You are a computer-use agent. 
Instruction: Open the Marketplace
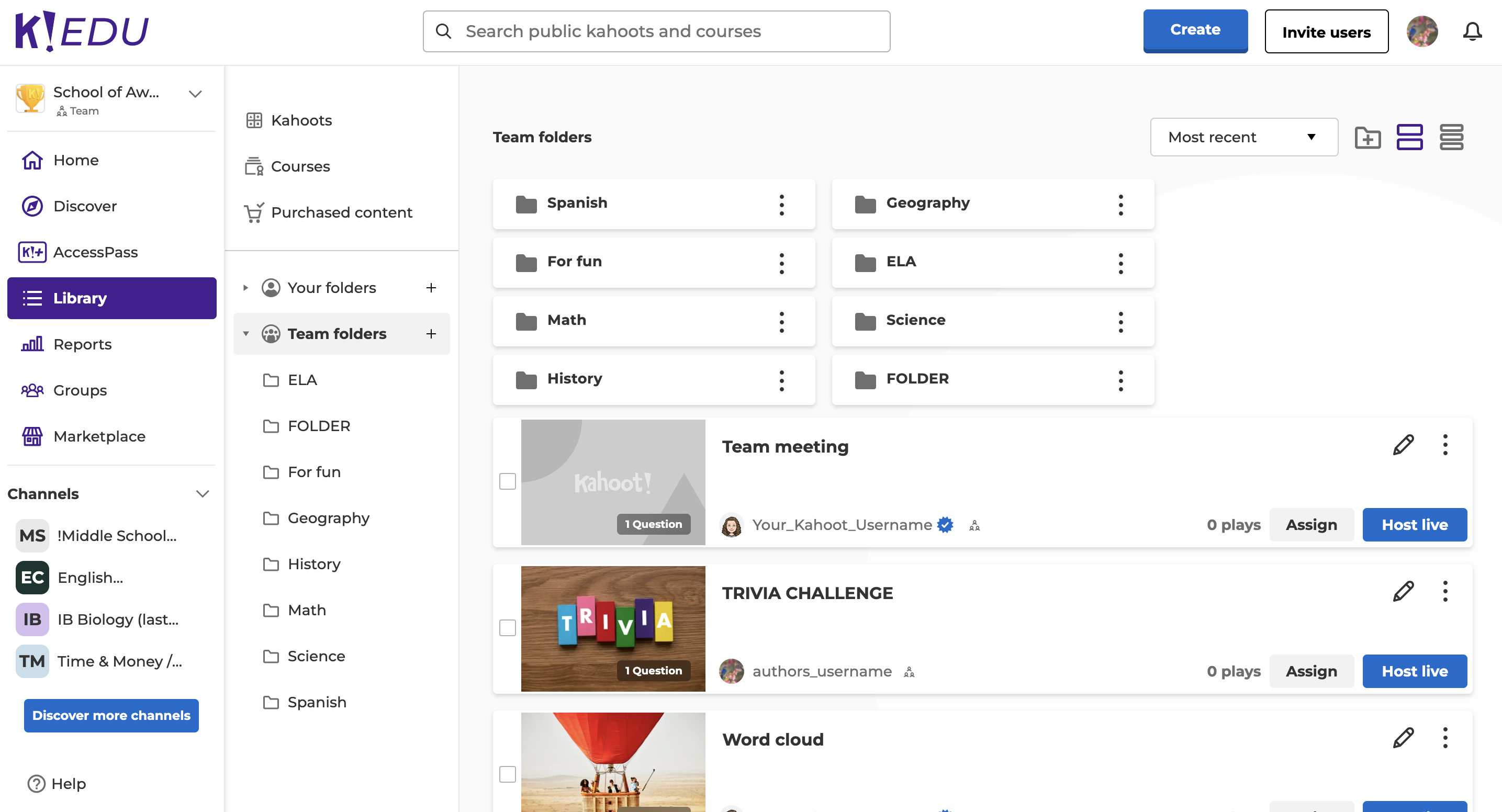[99, 436]
